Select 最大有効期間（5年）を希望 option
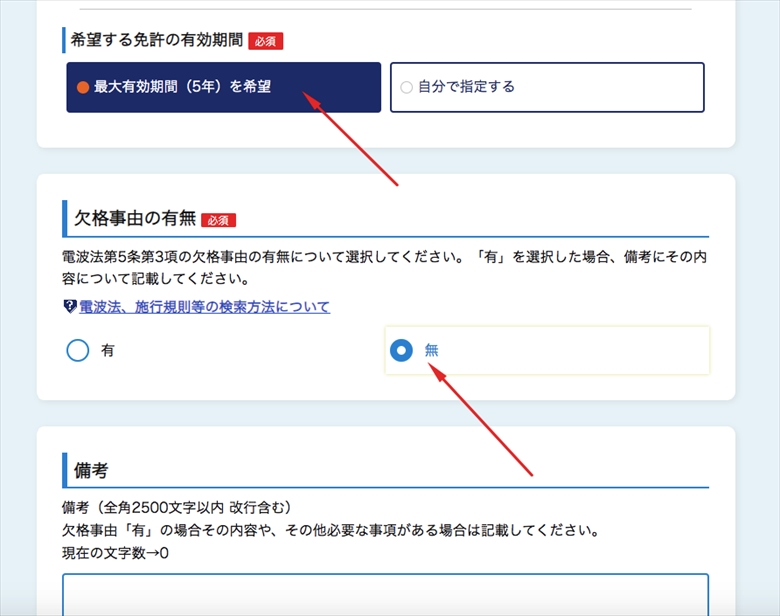 [223, 87]
